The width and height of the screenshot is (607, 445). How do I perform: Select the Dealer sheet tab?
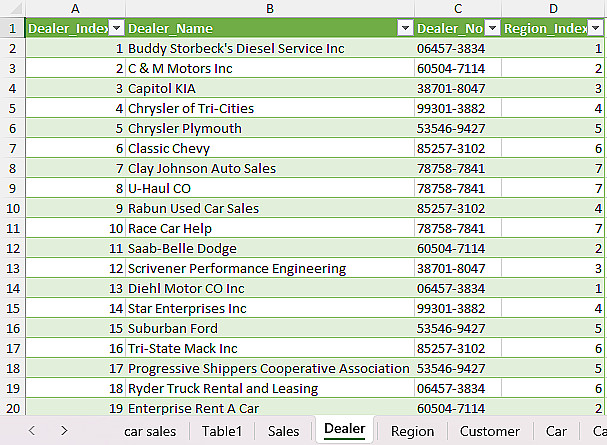(345, 429)
